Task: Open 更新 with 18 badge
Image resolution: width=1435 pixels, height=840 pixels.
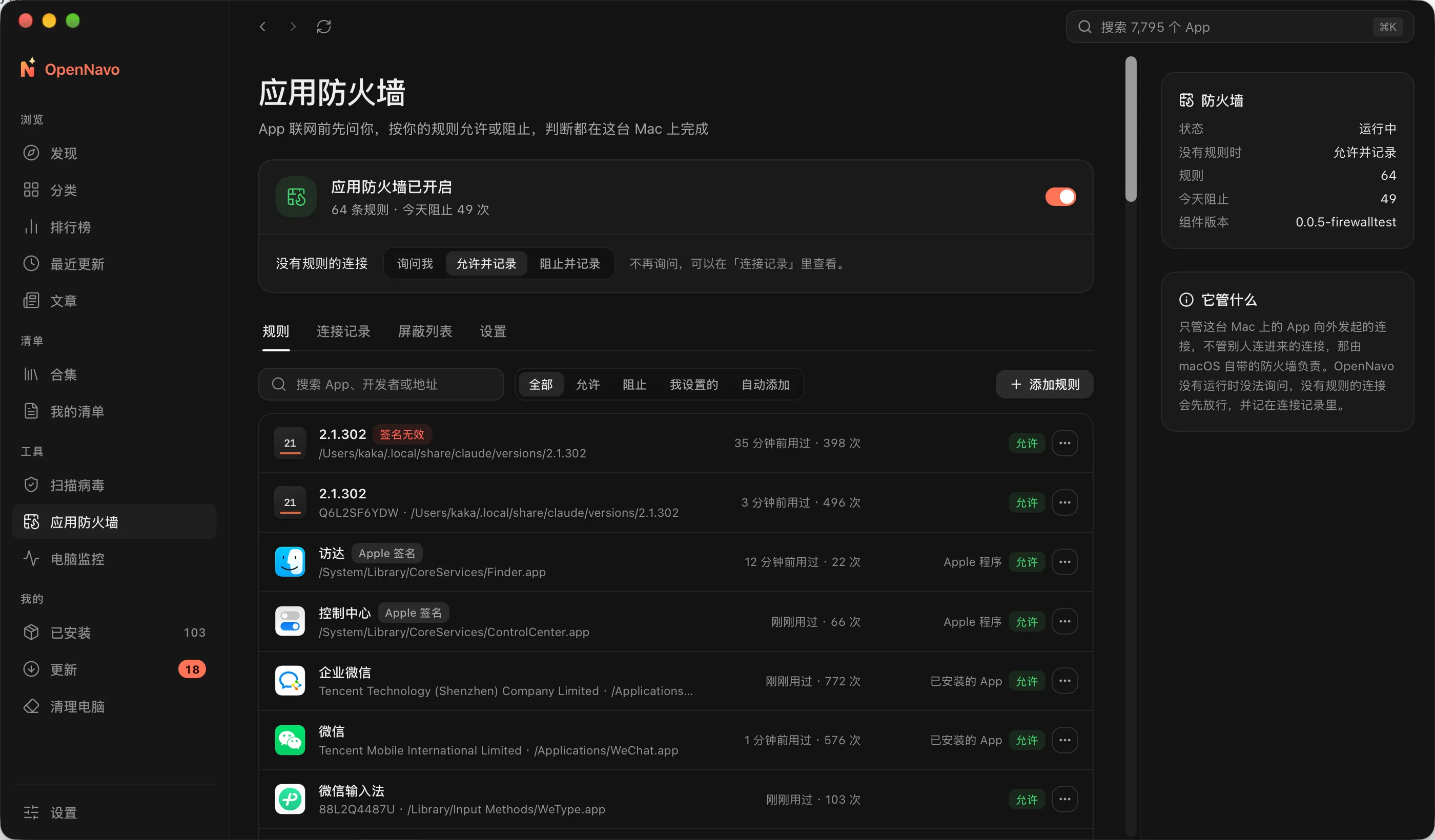Action: tap(114, 669)
